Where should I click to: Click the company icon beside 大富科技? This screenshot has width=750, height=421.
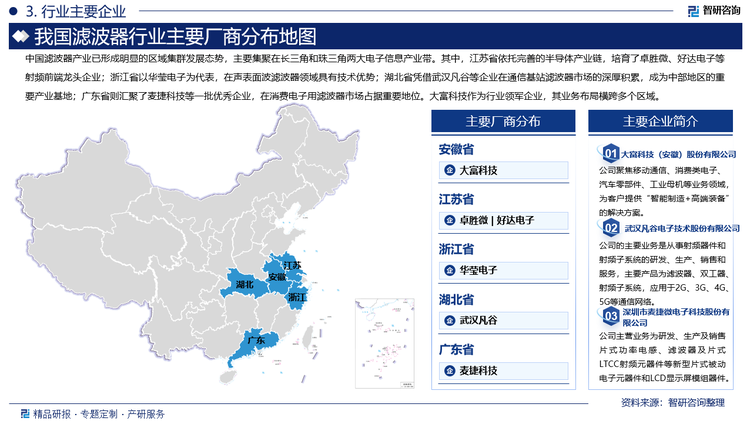coord(449,170)
